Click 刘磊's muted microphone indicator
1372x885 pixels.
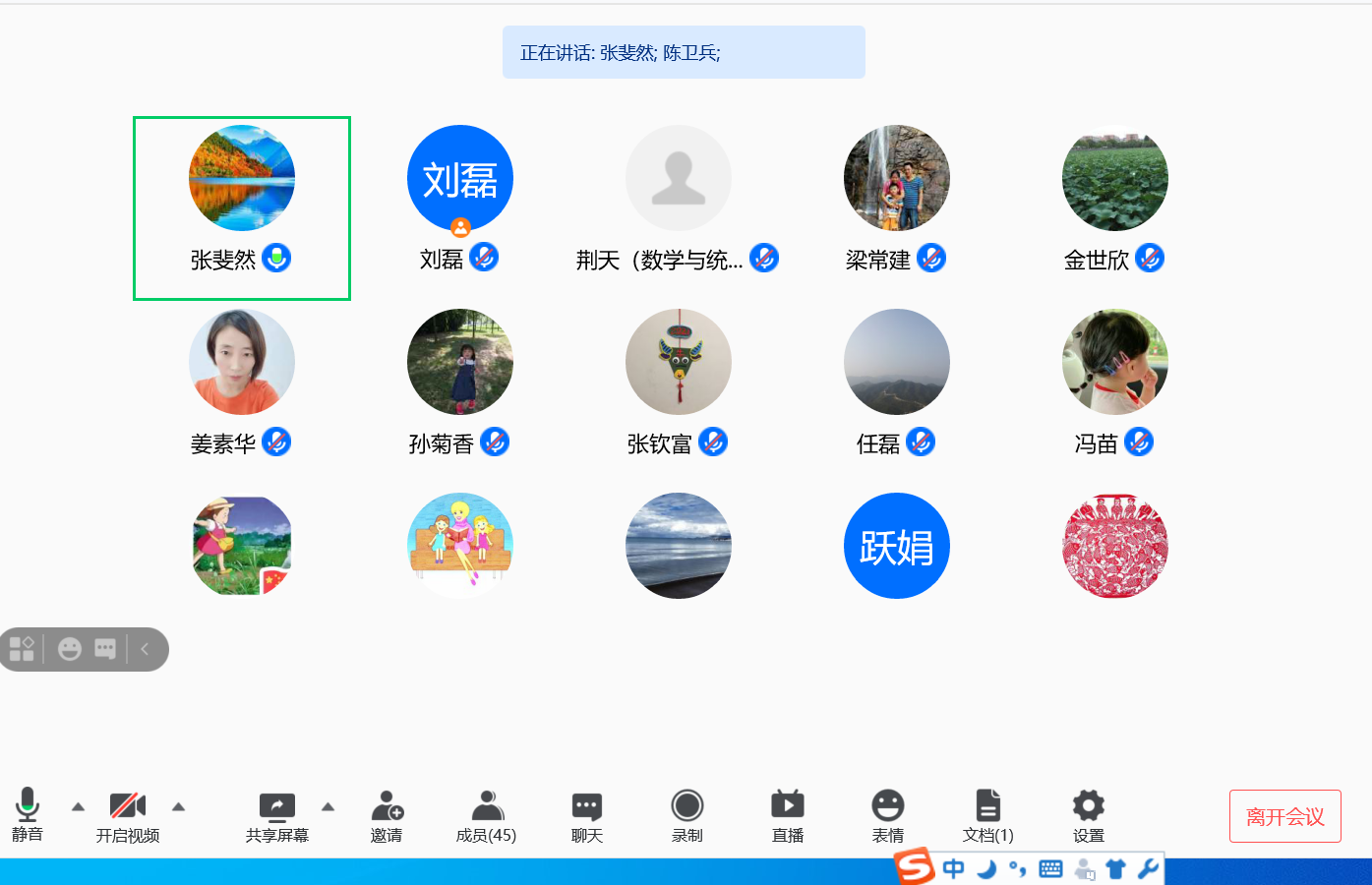pos(484,258)
